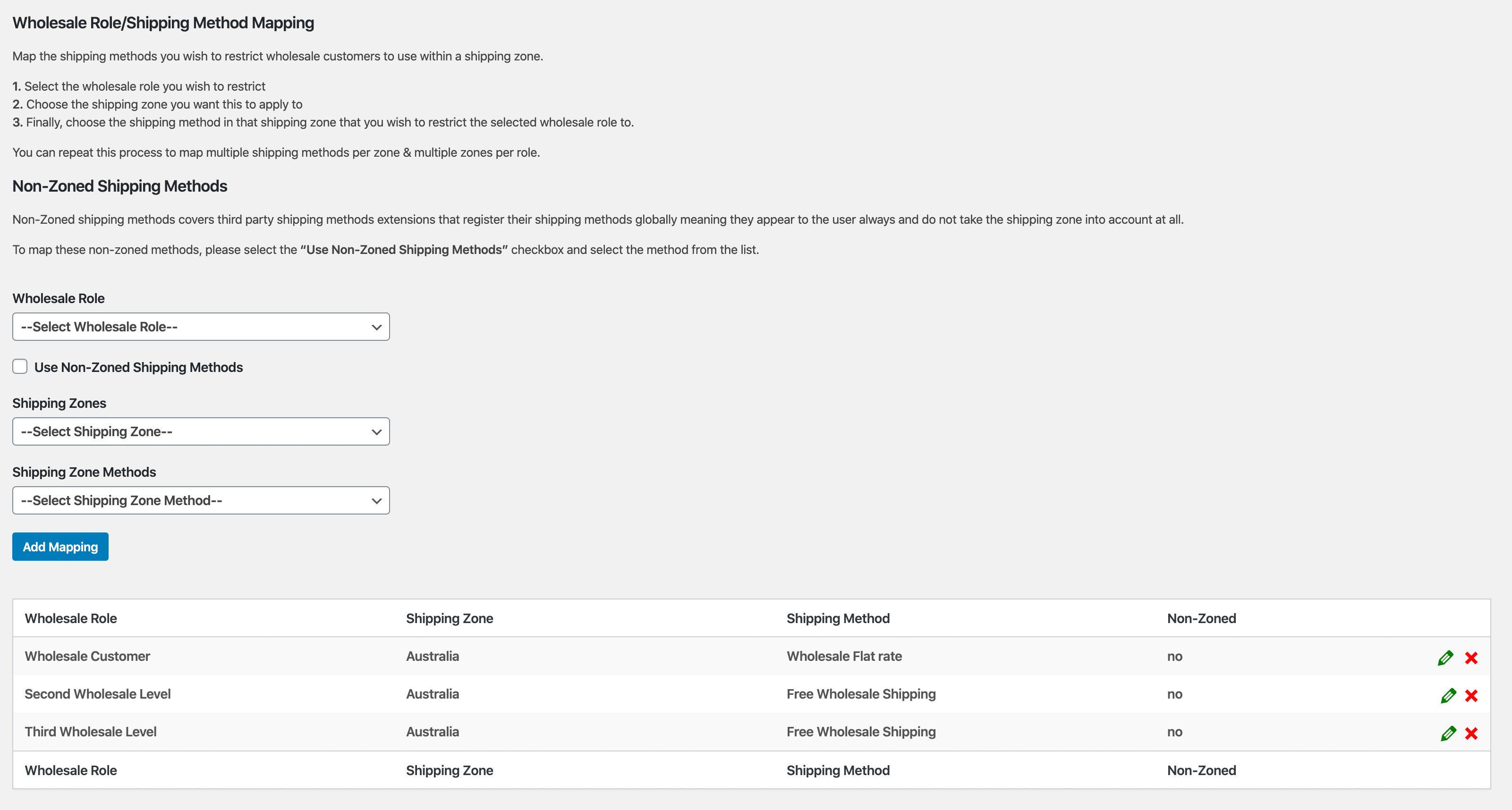This screenshot has width=1512, height=810.
Task: Click the Third Wholesale Level row name
Action: click(x=90, y=731)
